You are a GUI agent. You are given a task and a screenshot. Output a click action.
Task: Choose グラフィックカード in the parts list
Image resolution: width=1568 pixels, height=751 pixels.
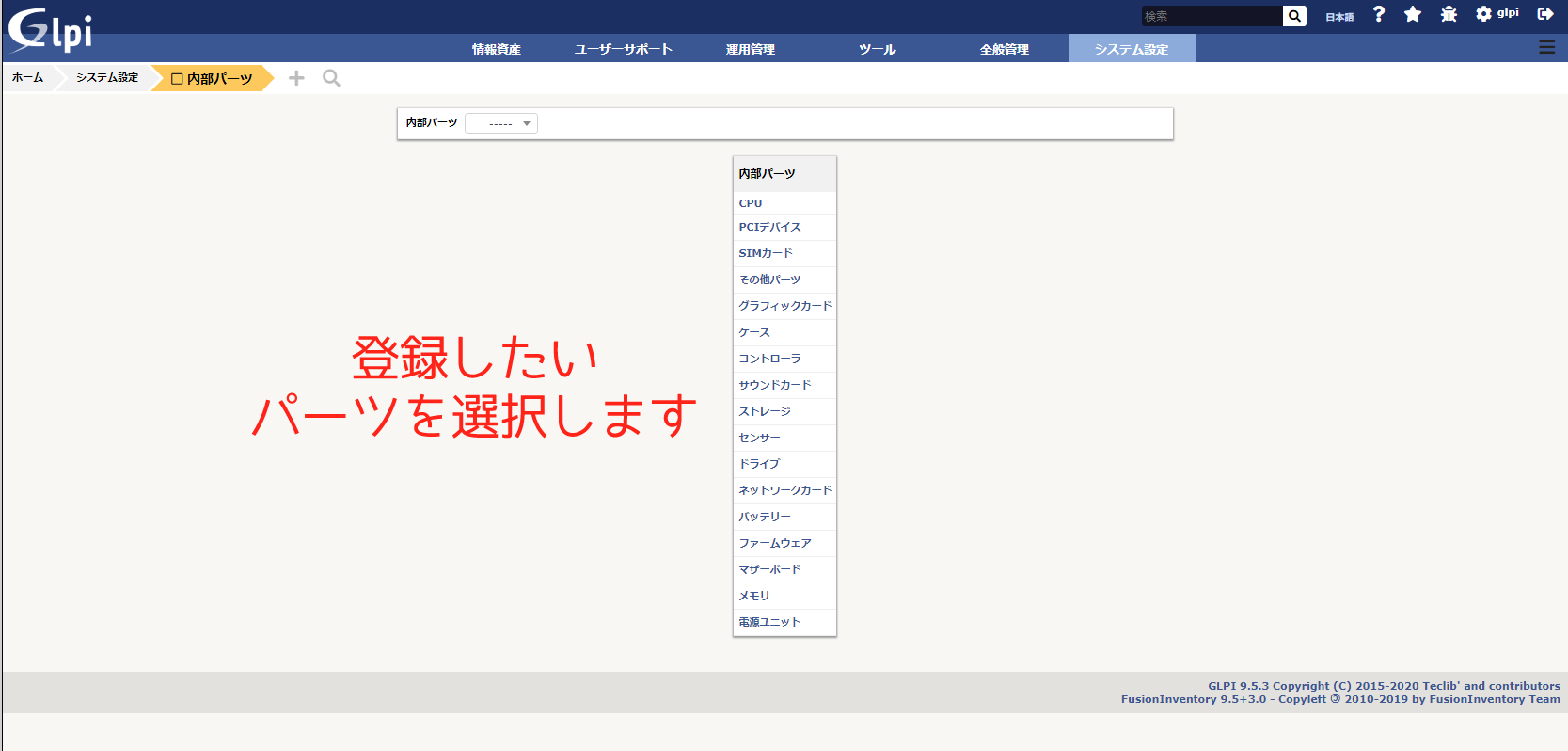coord(784,306)
